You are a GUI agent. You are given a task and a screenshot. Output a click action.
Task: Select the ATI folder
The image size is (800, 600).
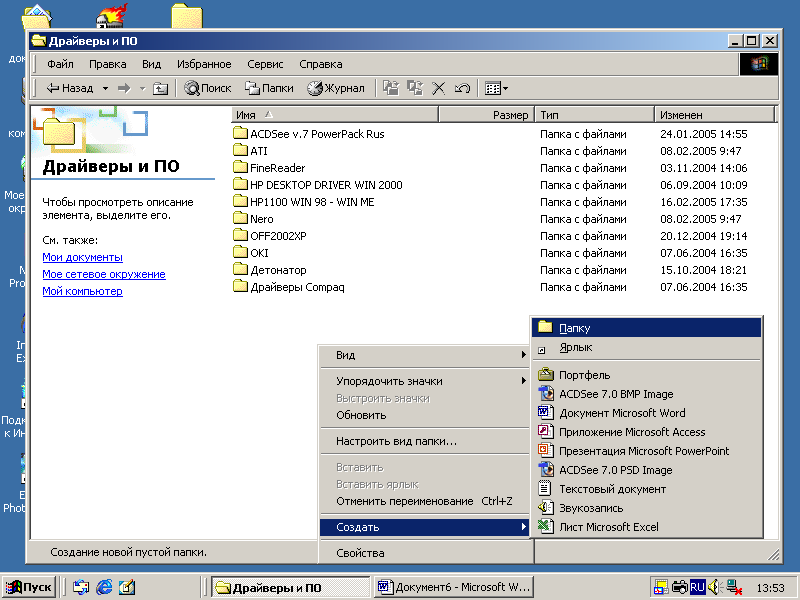click(250, 151)
